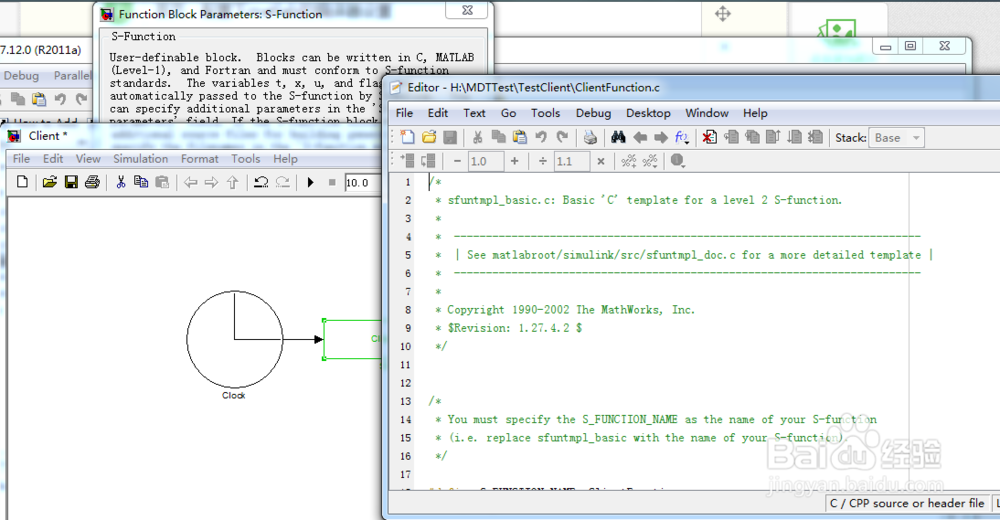Create new model in Client toolbar

coord(22,182)
